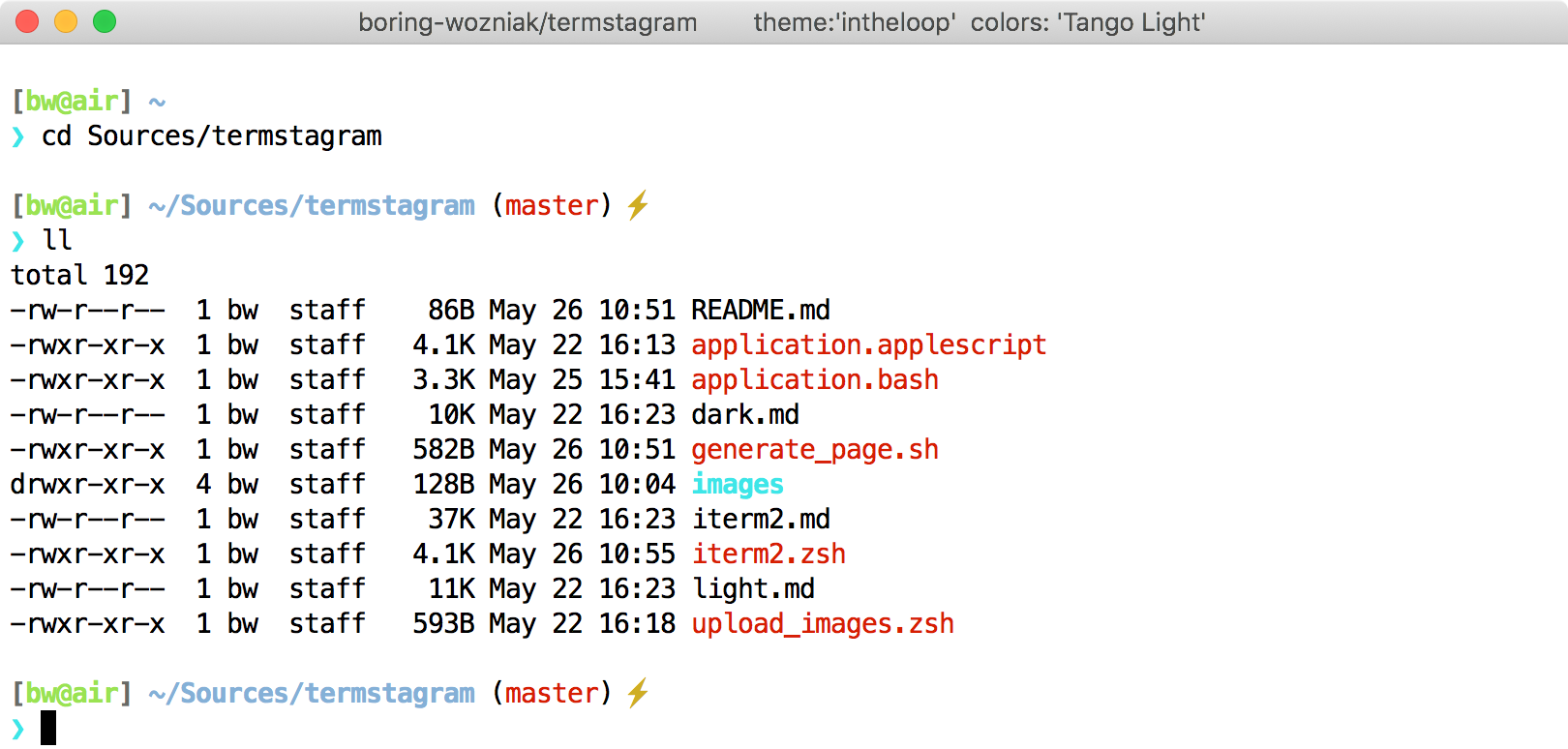Click the application.bash filename
The width and height of the screenshot is (1568, 749).
[814, 379]
